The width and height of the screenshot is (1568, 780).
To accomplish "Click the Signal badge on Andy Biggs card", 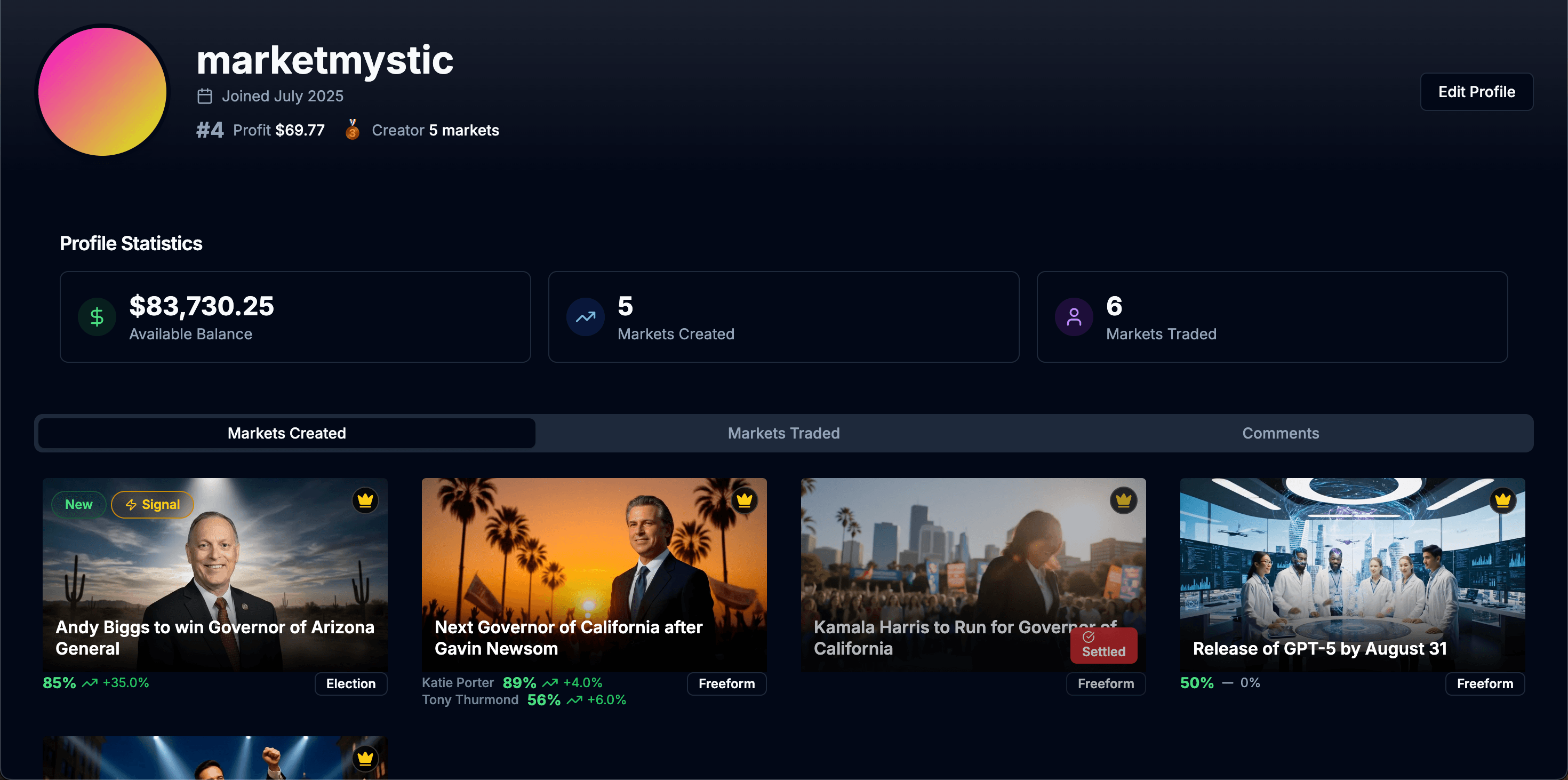I will [x=152, y=504].
